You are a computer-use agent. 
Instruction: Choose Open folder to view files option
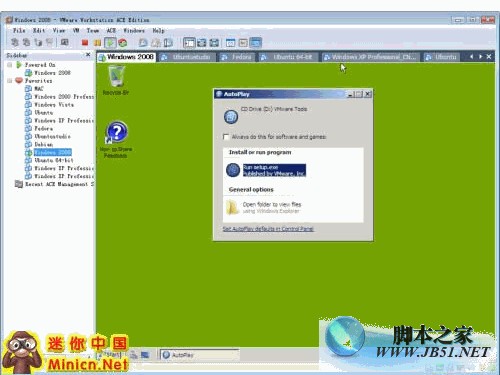272,207
